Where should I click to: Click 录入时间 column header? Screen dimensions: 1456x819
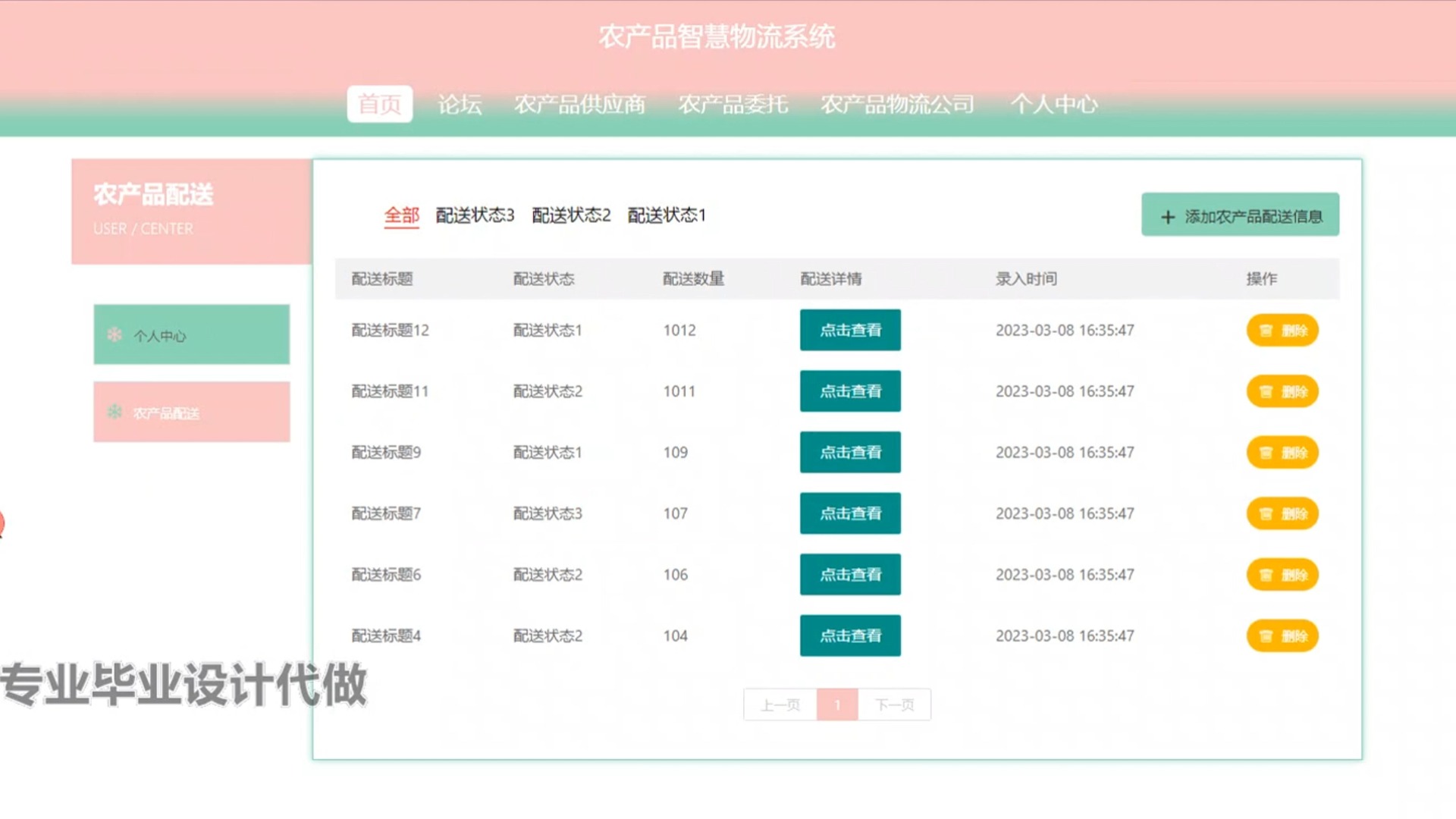[1026, 279]
